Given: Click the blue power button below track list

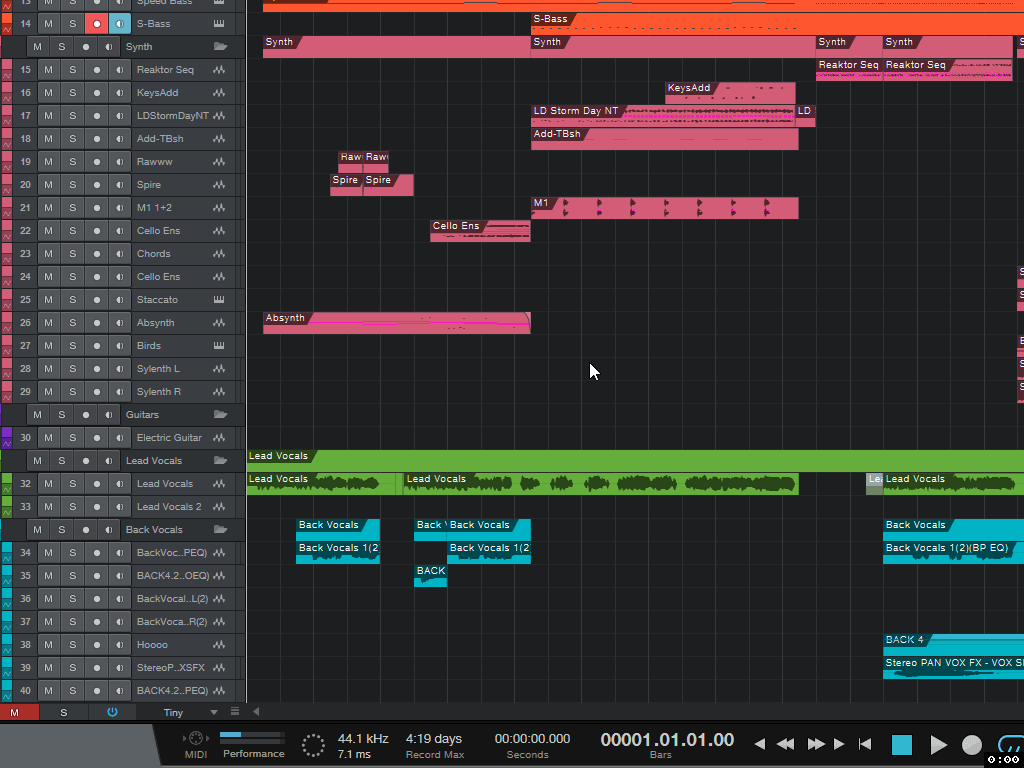Looking at the screenshot, I should tap(112, 712).
